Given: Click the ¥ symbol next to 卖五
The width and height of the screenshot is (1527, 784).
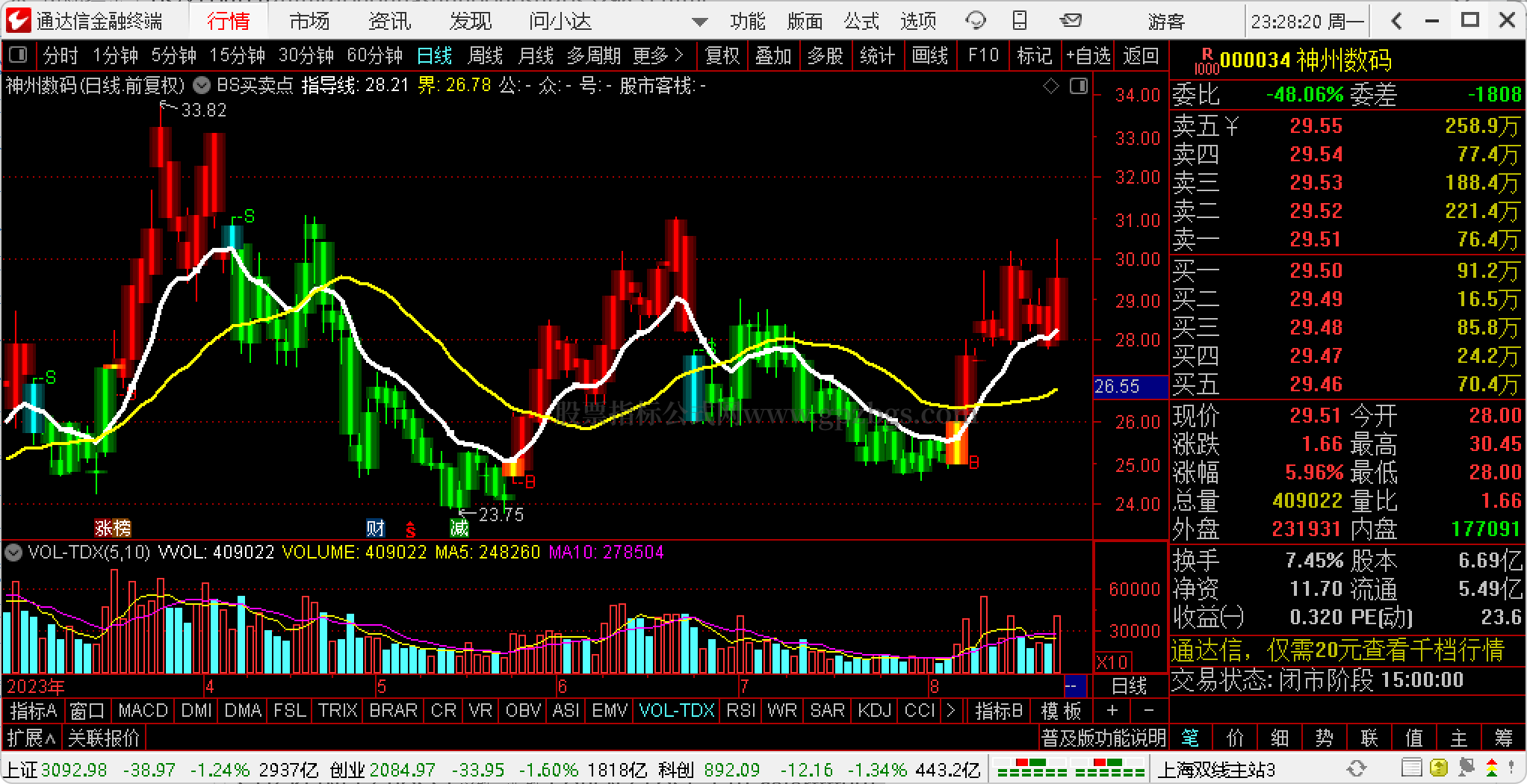Looking at the screenshot, I should pyautogui.click(x=1231, y=126).
